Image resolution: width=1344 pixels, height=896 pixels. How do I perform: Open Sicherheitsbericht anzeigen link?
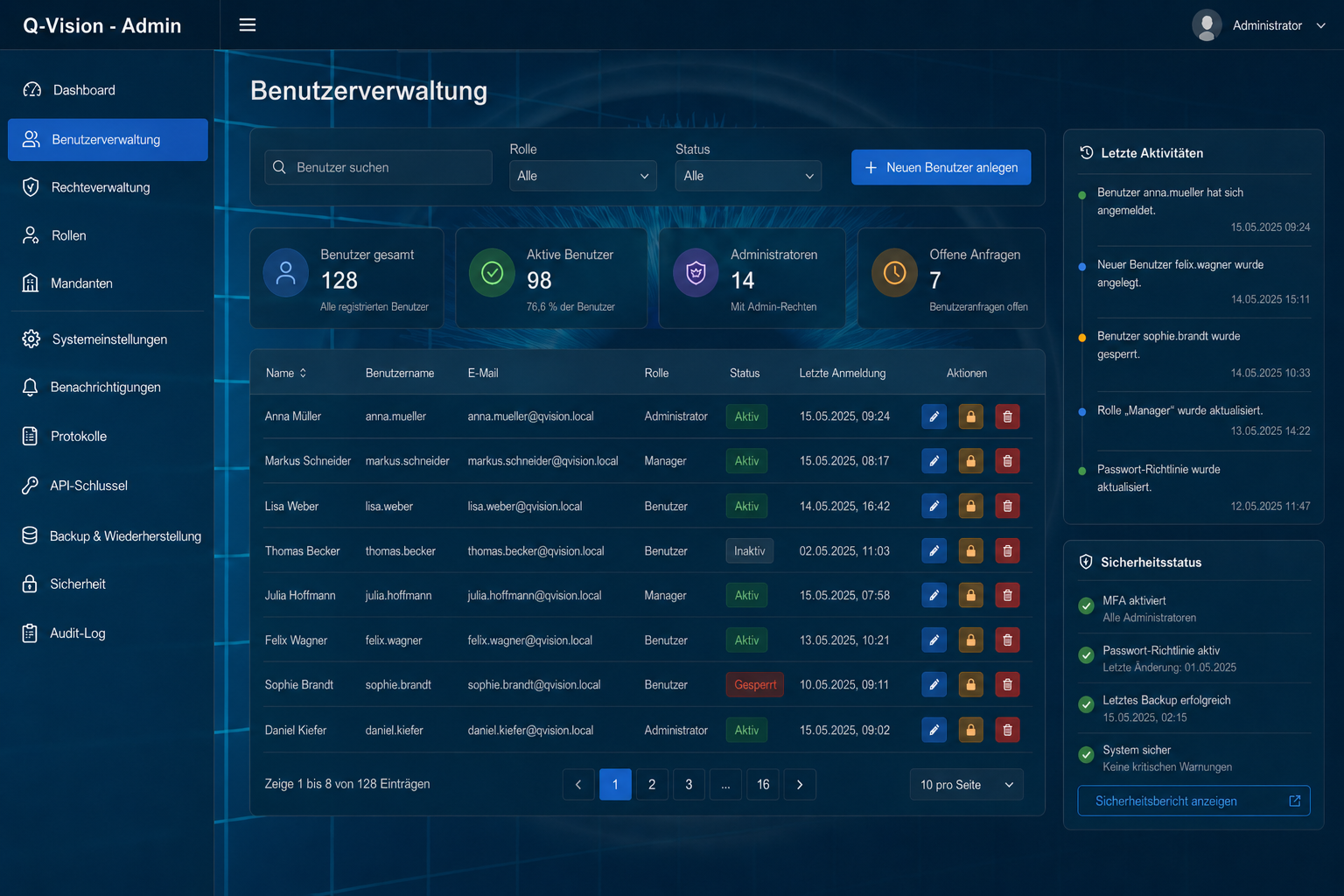[x=1193, y=801]
